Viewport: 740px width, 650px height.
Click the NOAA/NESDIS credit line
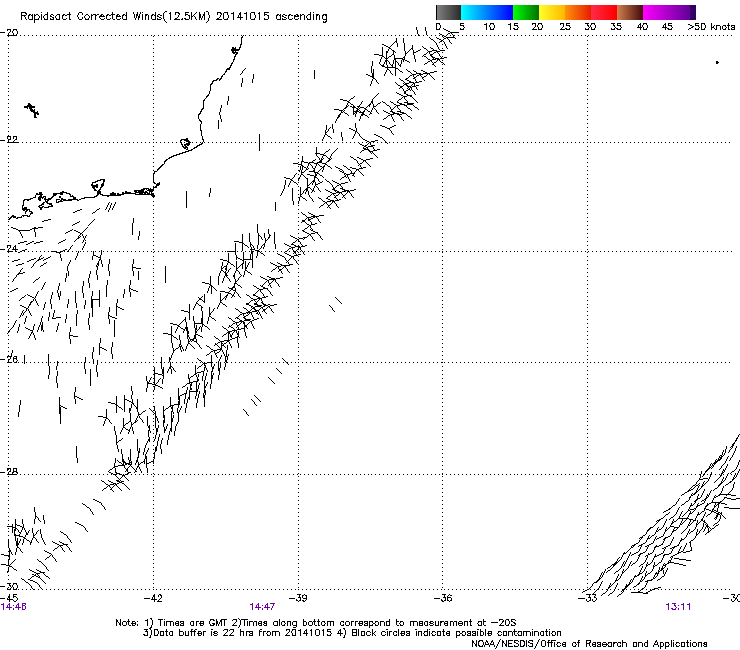pyautogui.click(x=589, y=644)
